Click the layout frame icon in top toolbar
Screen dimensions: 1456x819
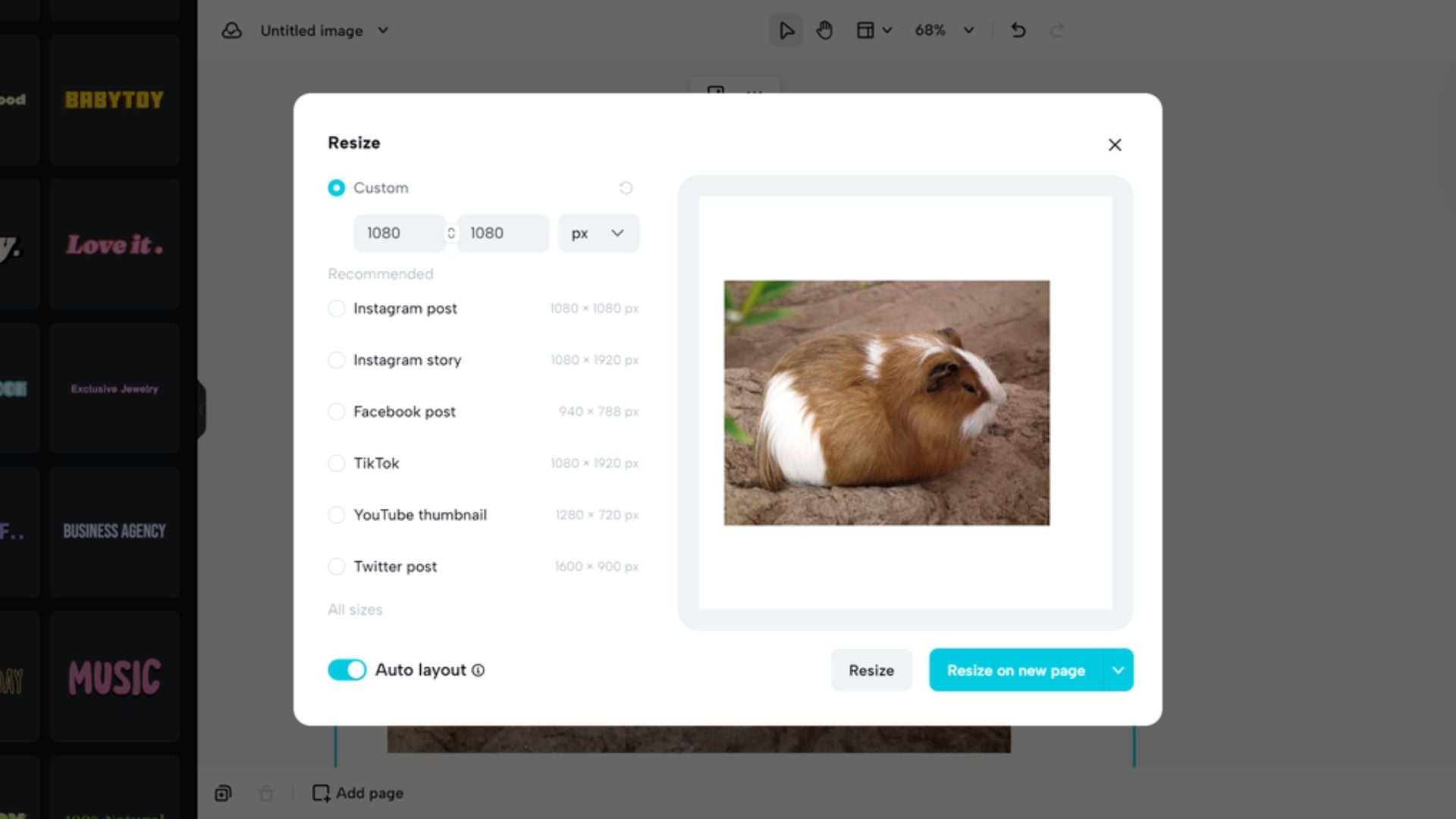click(865, 30)
